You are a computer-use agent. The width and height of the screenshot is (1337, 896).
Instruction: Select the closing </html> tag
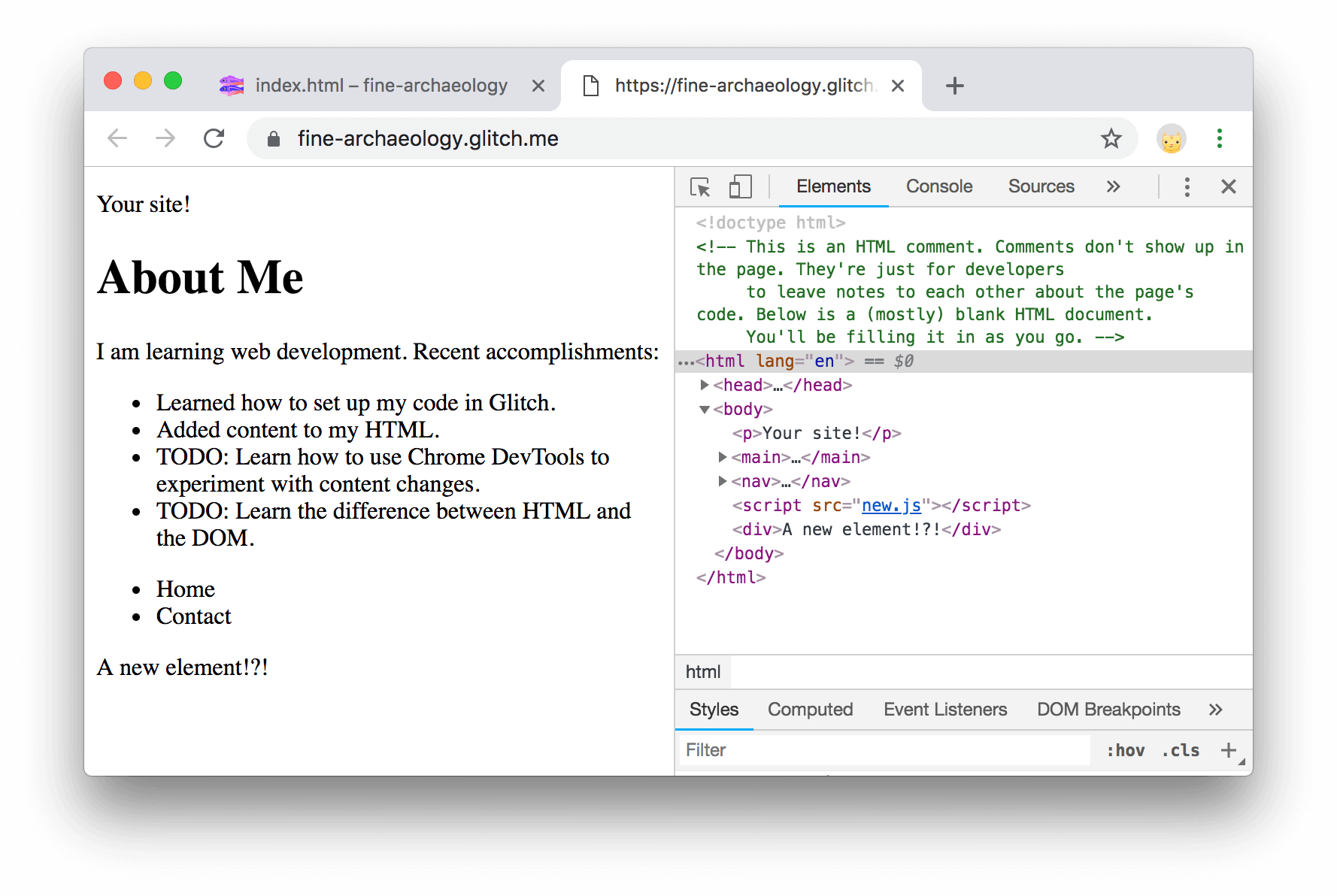coord(731,577)
